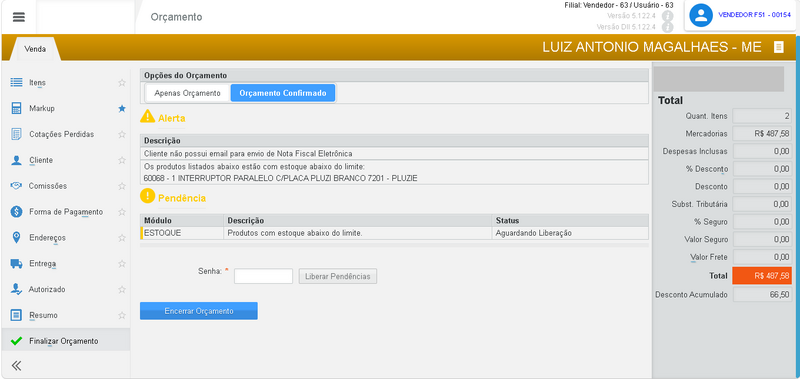Click the Markup calculator icon
The height and width of the screenshot is (379, 800).
[x=16, y=108]
